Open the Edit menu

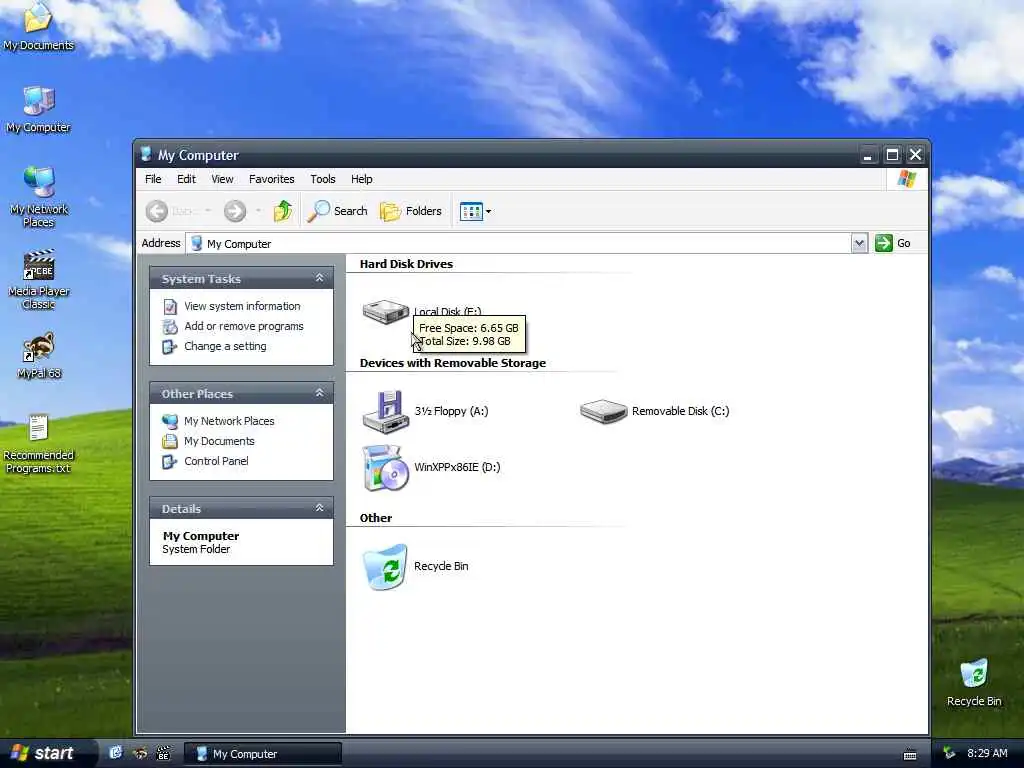coord(186,179)
